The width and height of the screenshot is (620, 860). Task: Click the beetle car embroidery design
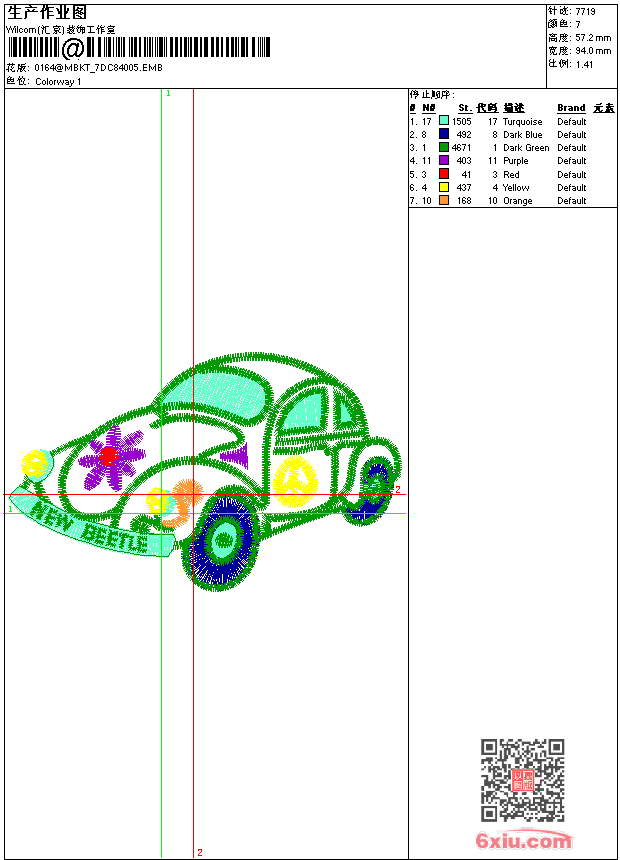pos(207,472)
